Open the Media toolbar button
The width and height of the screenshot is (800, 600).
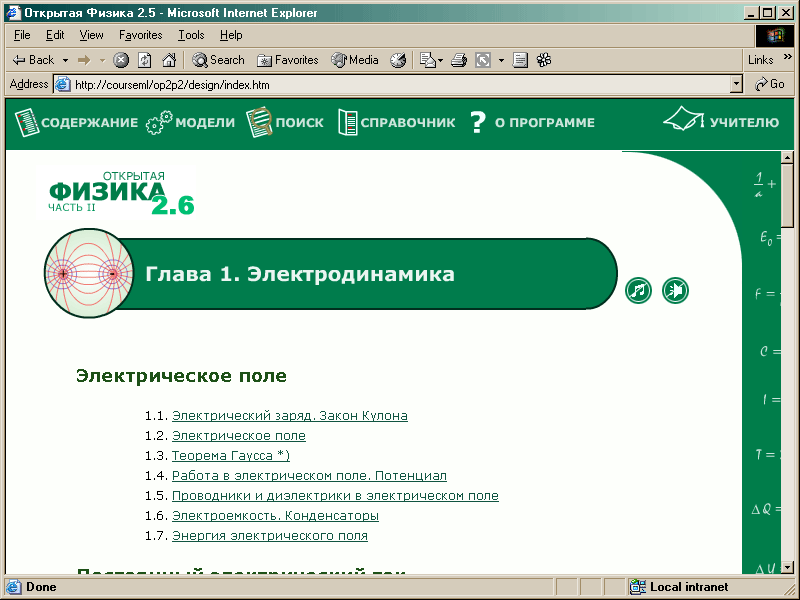tap(355, 60)
